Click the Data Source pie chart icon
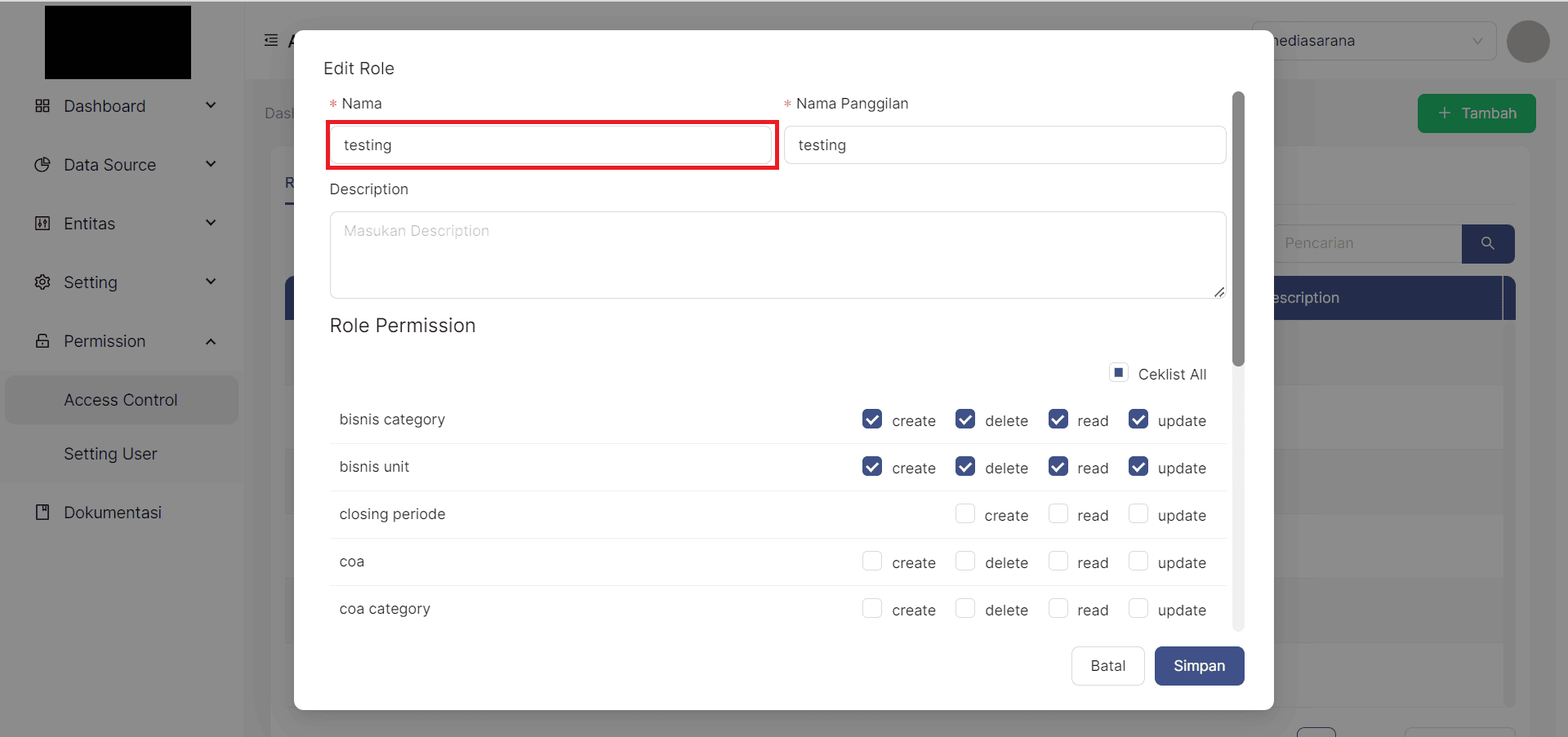Image resolution: width=1568 pixels, height=737 pixels. [42, 165]
